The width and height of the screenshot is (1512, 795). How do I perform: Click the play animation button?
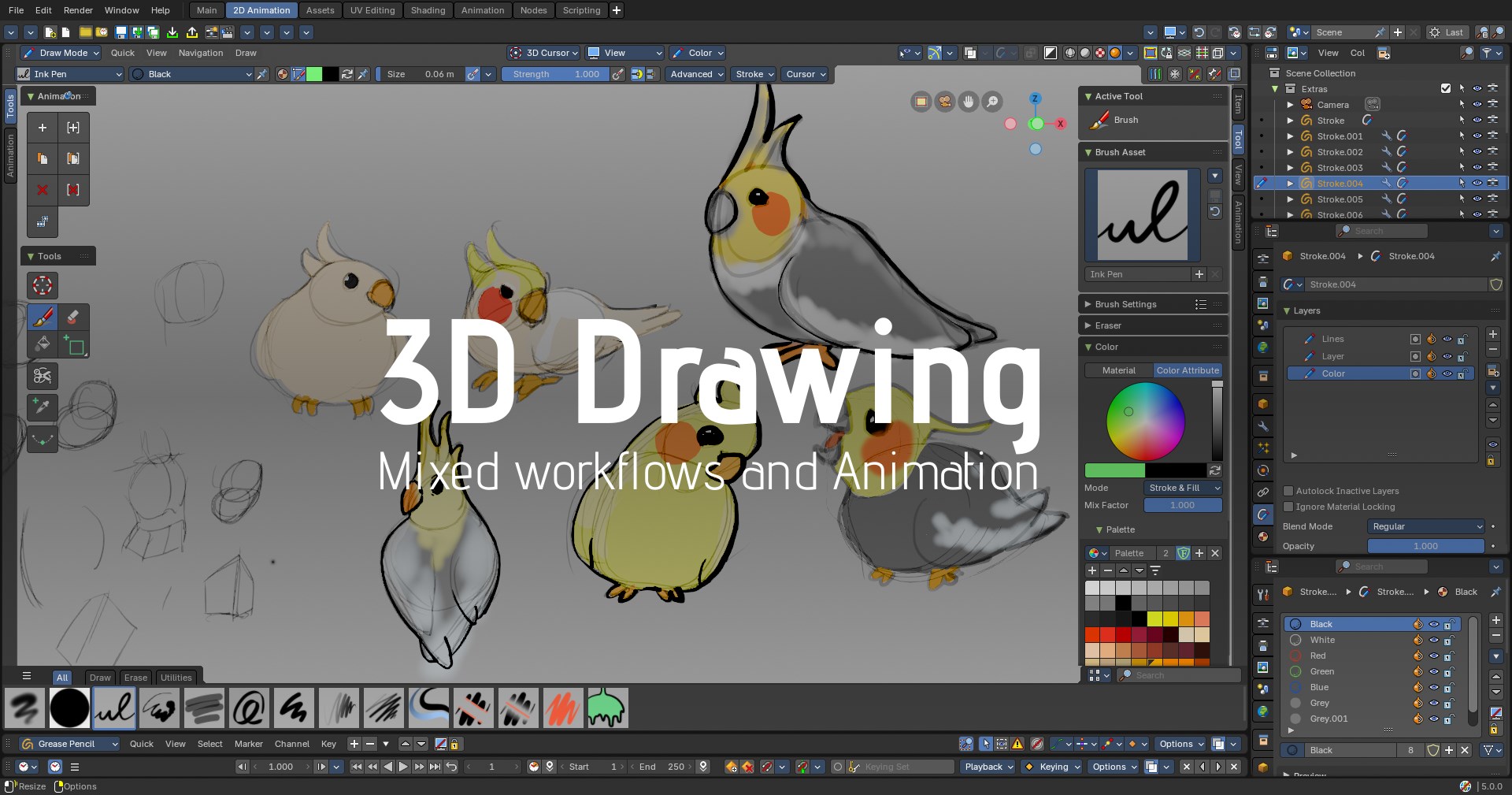pos(403,767)
